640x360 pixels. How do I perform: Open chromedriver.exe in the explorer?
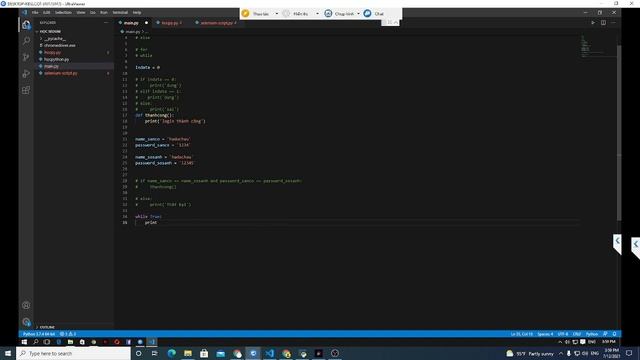tap(60, 45)
